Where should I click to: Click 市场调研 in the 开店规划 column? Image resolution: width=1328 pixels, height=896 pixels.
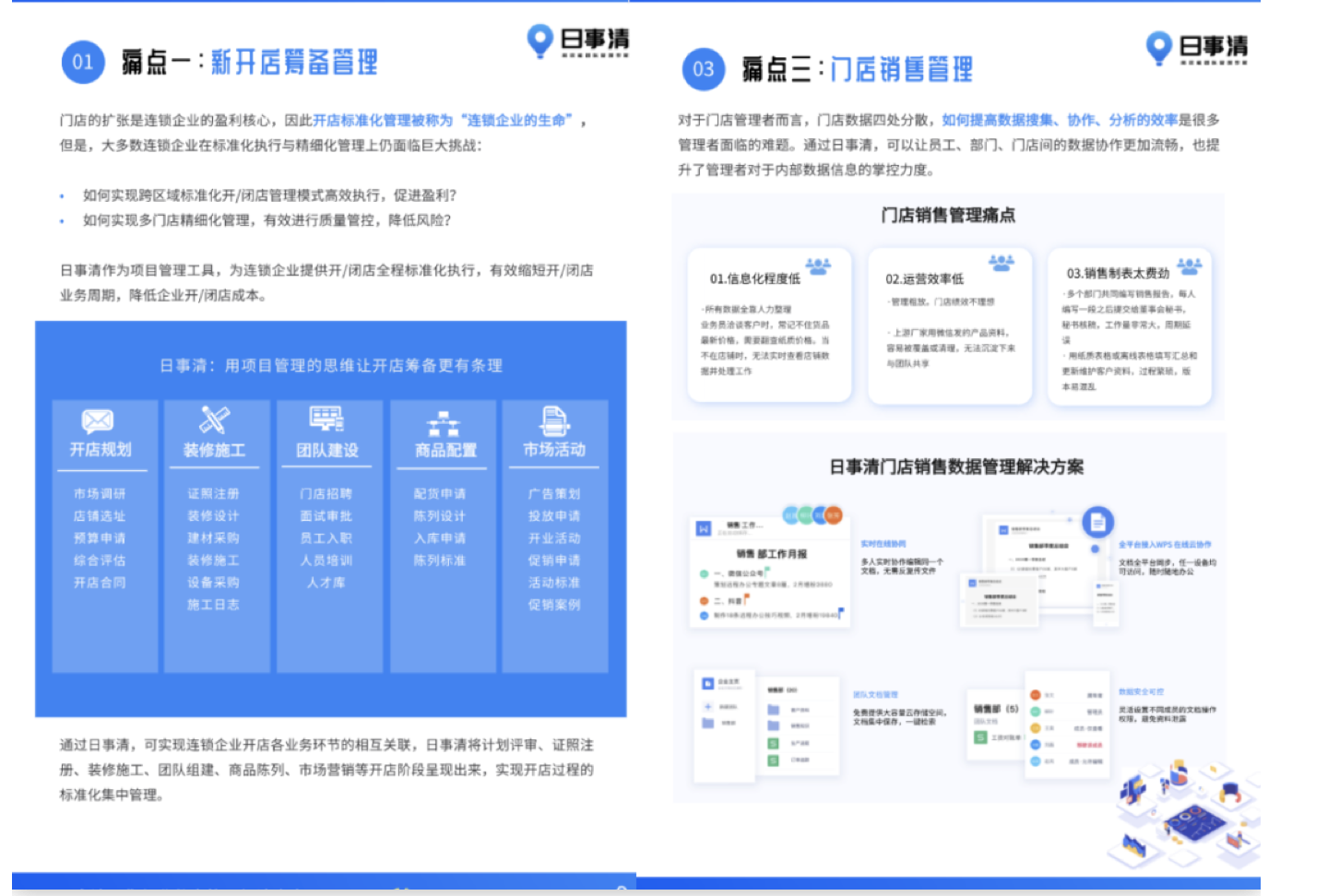[100, 494]
